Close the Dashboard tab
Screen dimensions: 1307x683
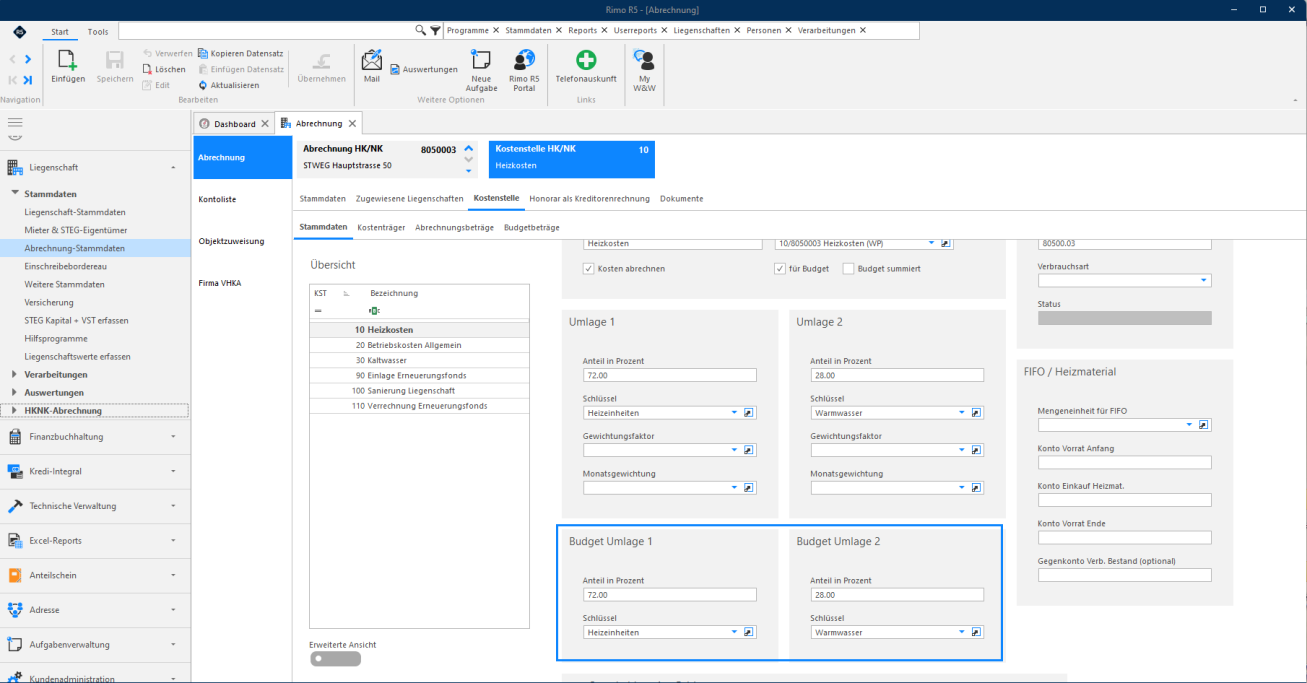265,124
